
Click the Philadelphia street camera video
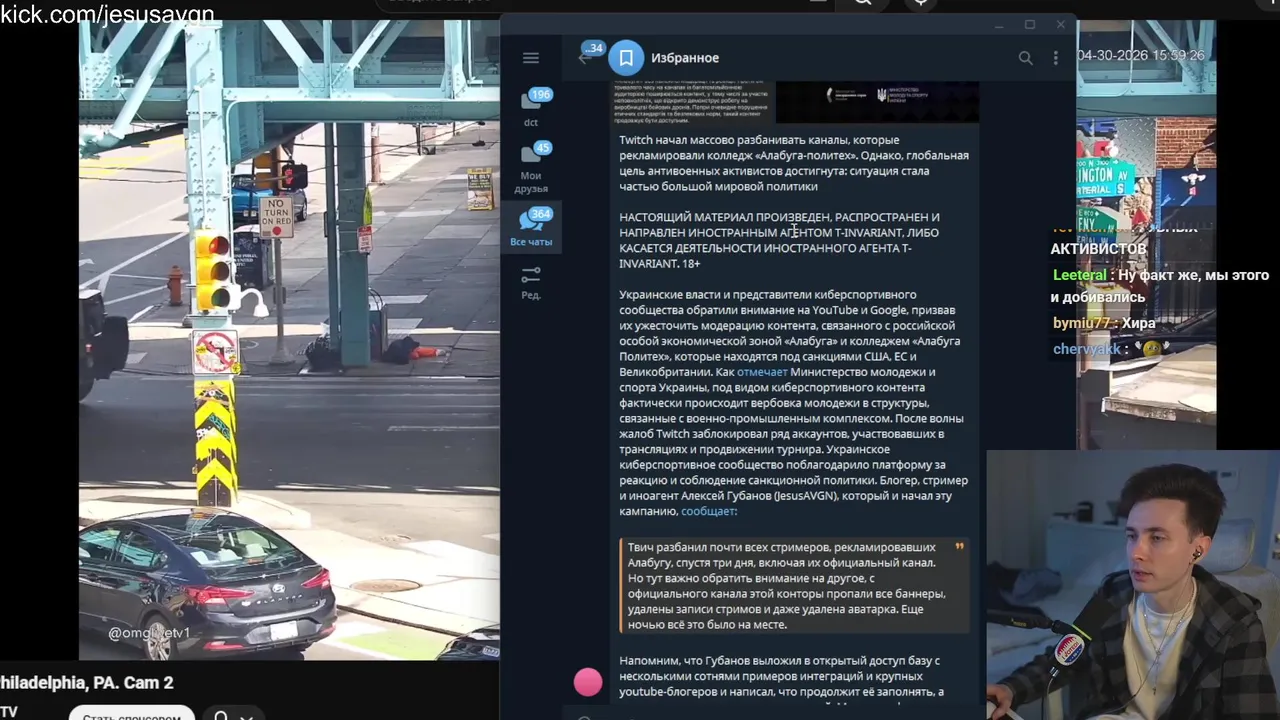coord(290,340)
